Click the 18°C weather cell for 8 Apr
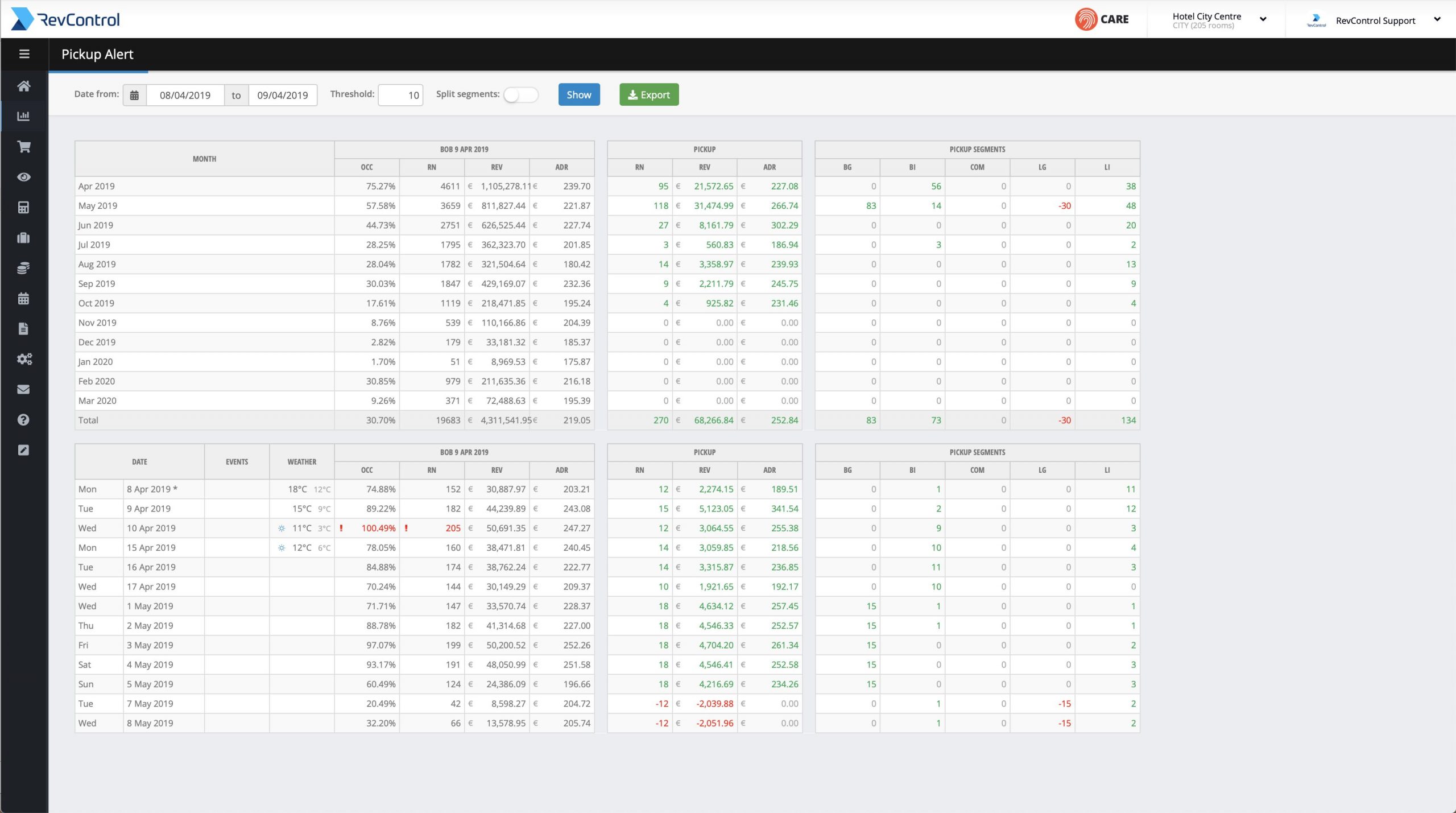This screenshot has width=1456, height=813. click(x=301, y=489)
